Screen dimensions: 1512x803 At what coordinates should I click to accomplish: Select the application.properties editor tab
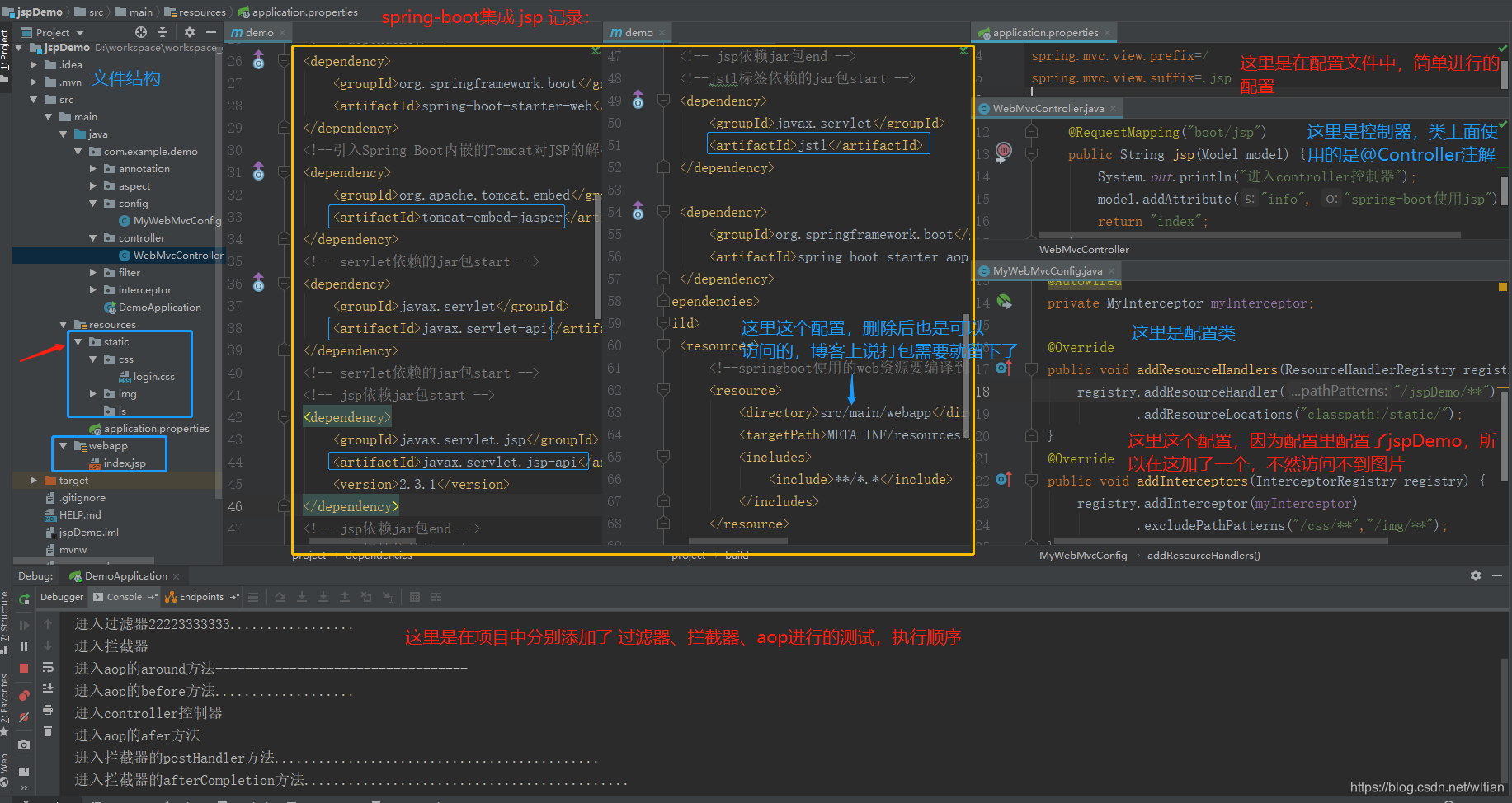(x=1045, y=33)
